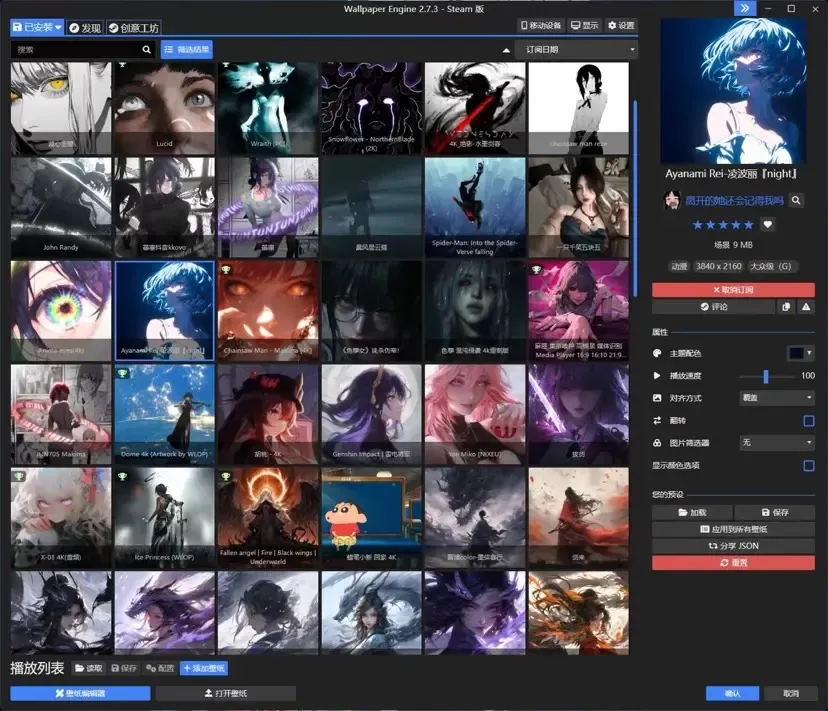
Task: Click the 主题配色 color swatch
Action: (x=796, y=353)
